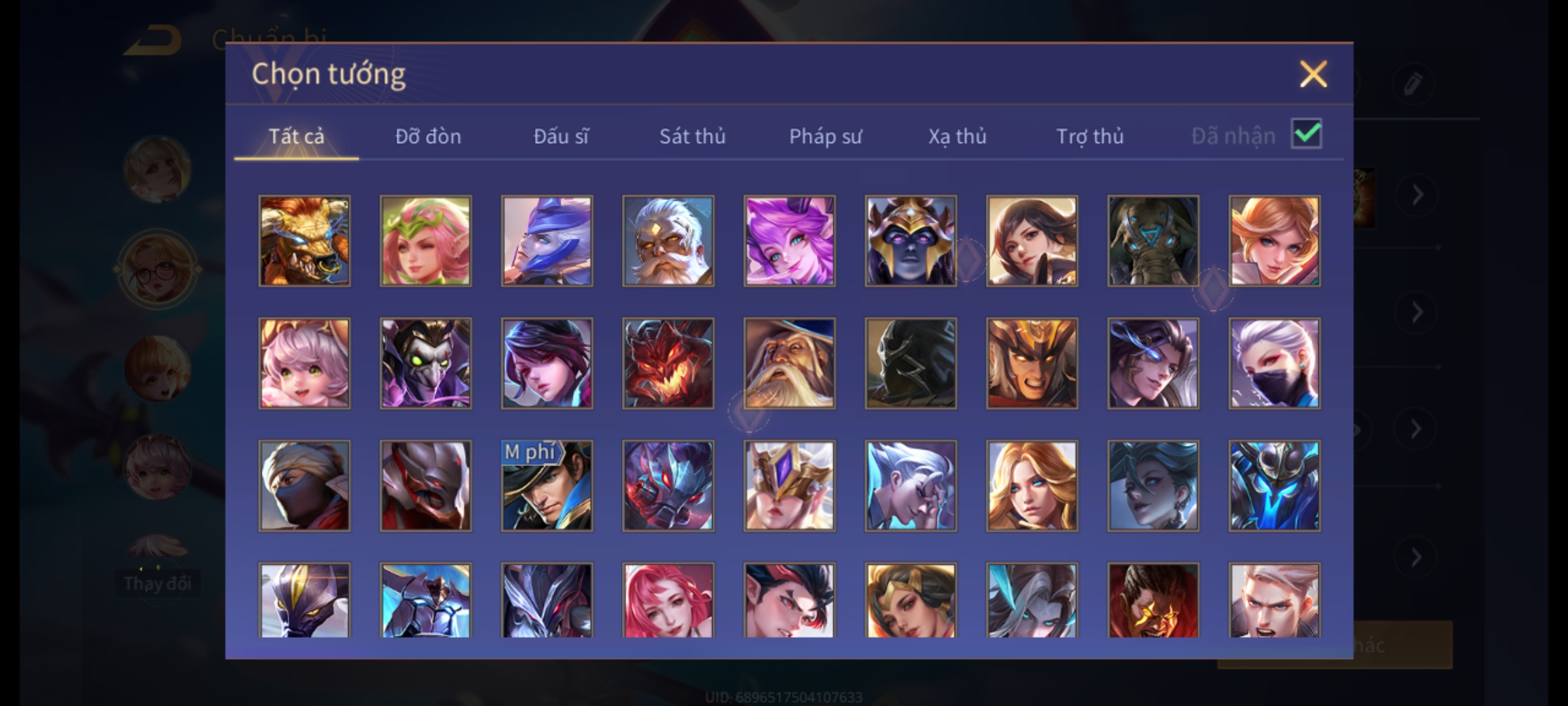1568x706 pixels.
Task: Select the hero tagged 'M phí'
Action: (x=547, y=486)
